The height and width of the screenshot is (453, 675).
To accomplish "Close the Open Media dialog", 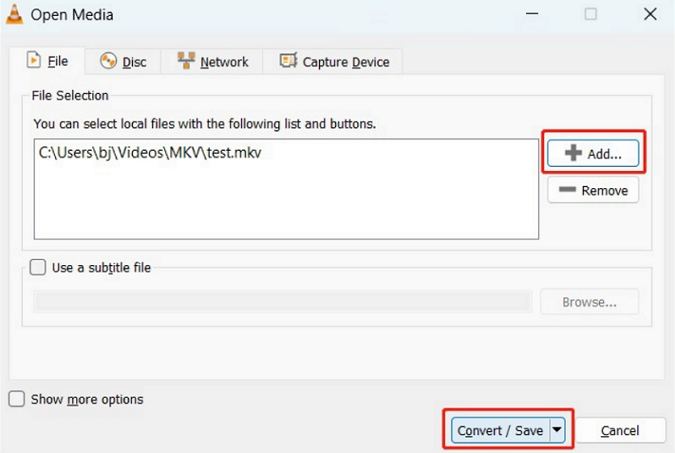I will [650, 14].
